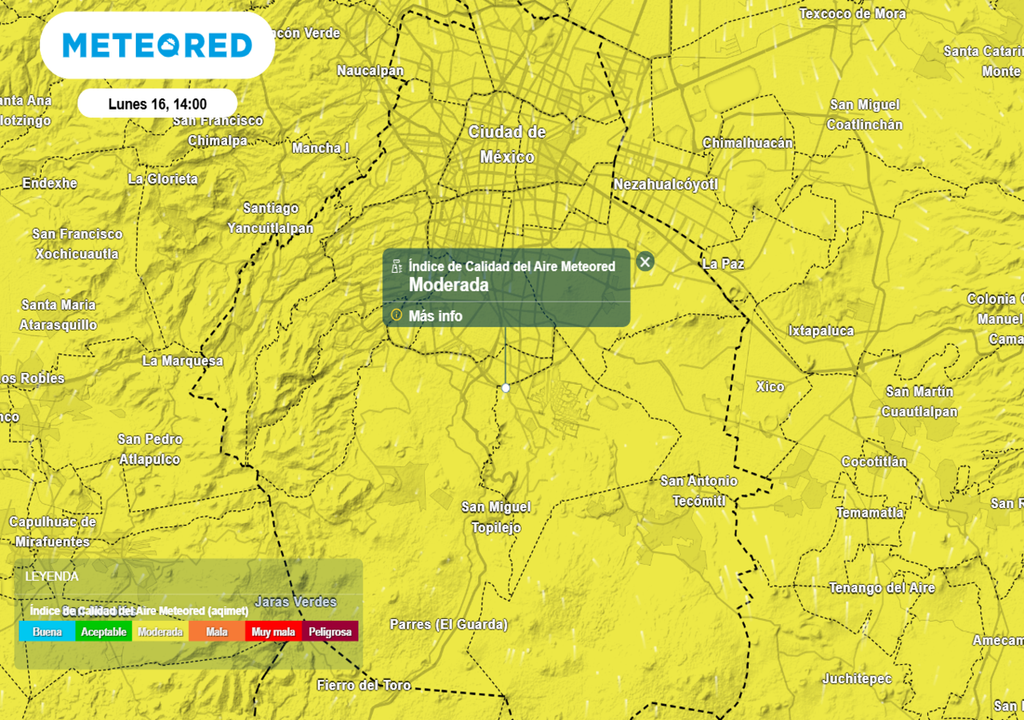The width and height of the screenshot is (1024, 720).
Task: Select the Naucalpan label on the map
Action: coord(370,71)
